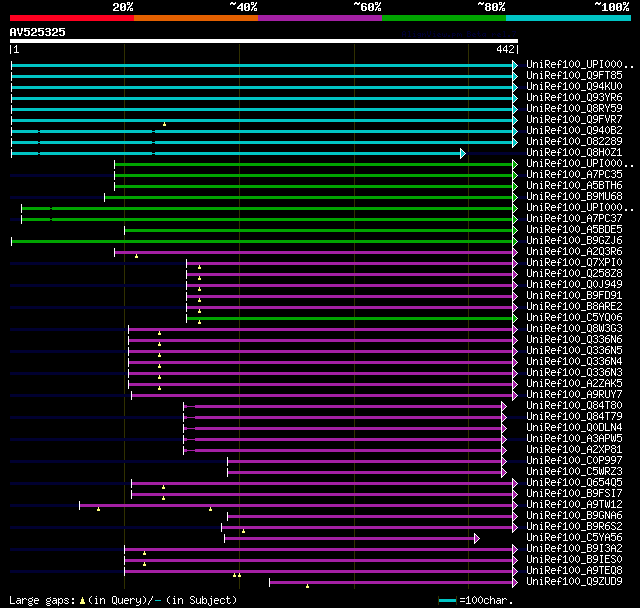Select the UniRef100_B9FSI7 label
The height and width of the screenshot is (608, 640).
tap(574, 494)
